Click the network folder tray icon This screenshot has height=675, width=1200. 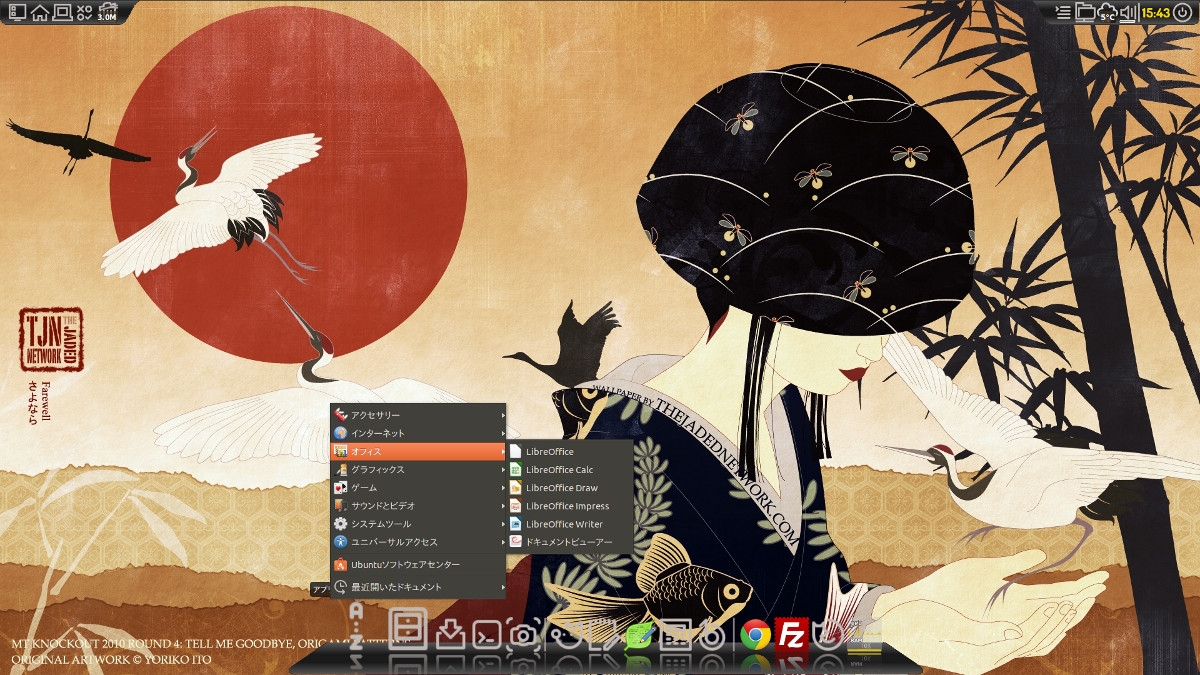pos(1086,12)
